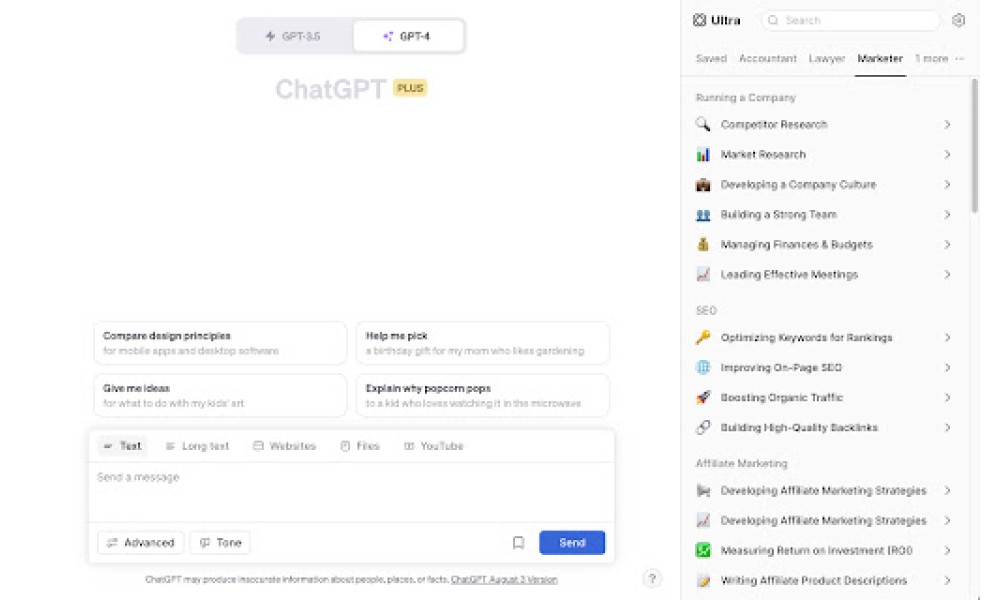Open Measuring Return on Investment entry
Viewport: 1000px width, 600px height.
[823, 550]
